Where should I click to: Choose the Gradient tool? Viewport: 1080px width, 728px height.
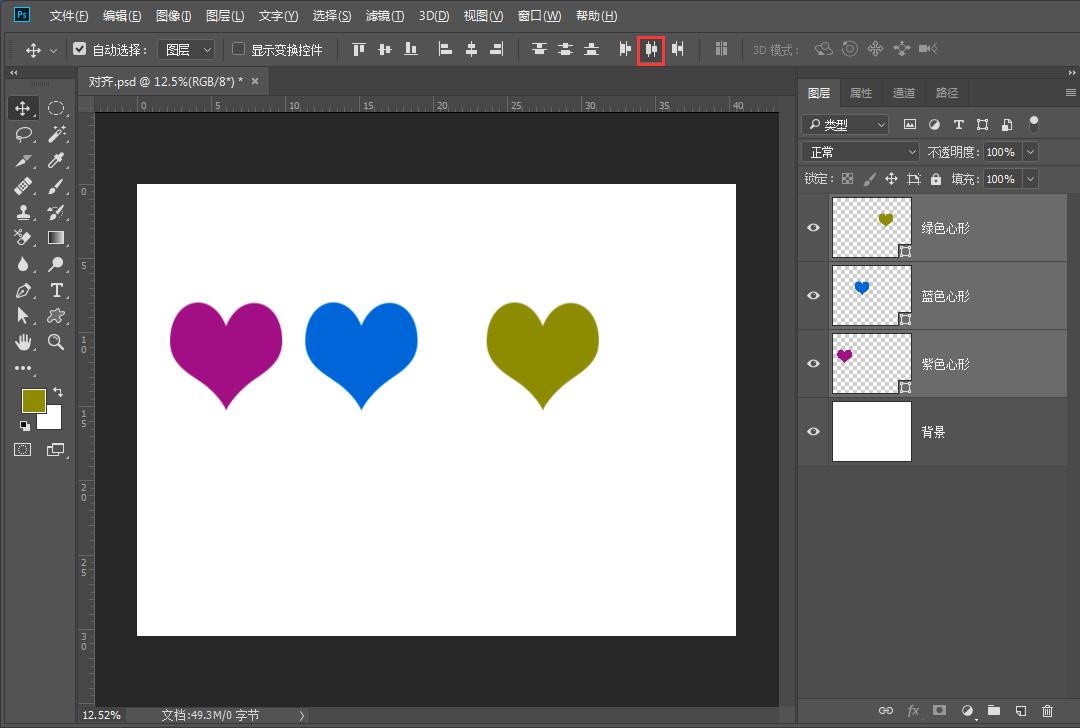click(57, 238)
